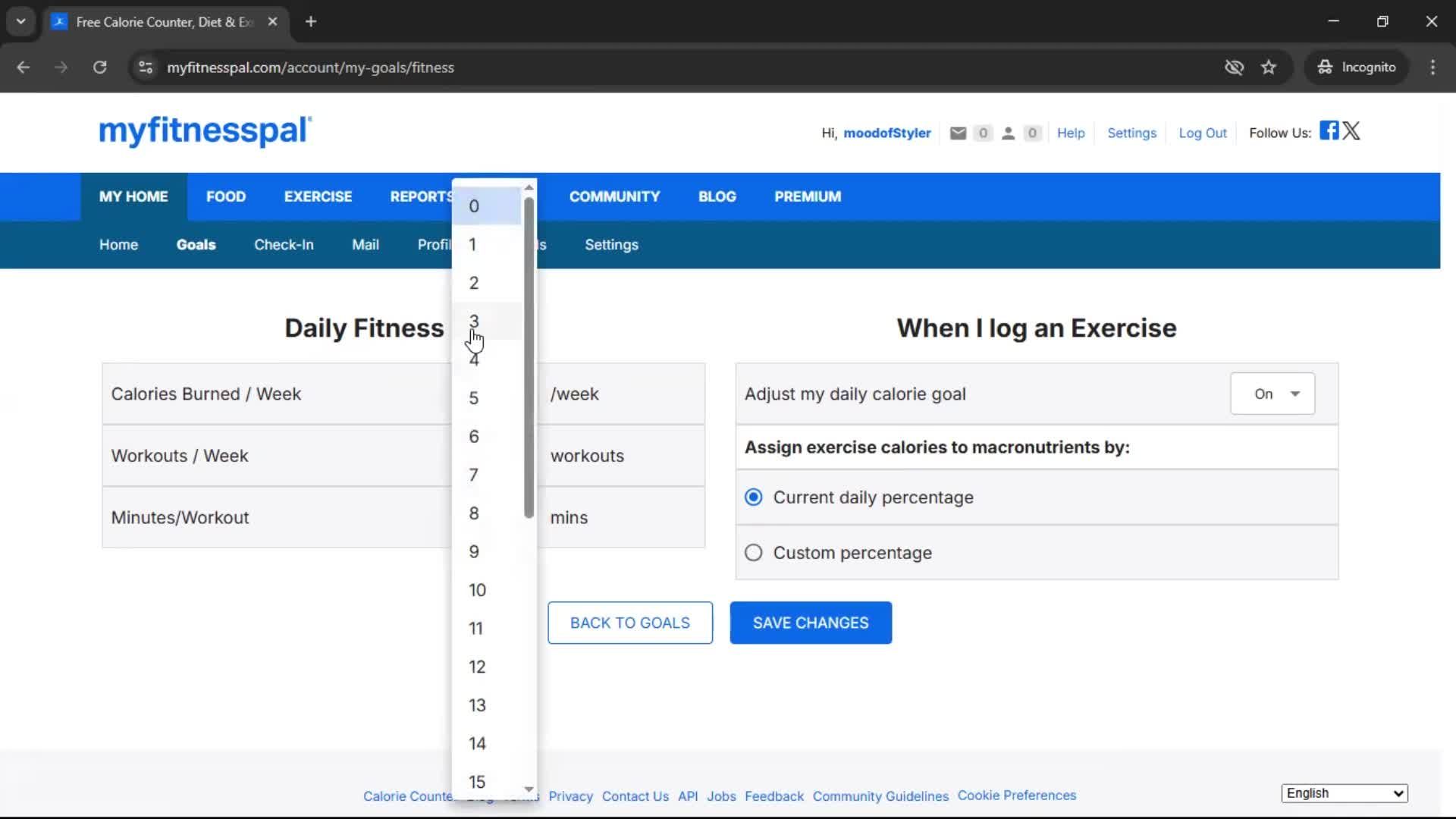Screen dimensions: 1456x819
Task: Open the Community Guidelines footer link
Action: click(880, 796)
